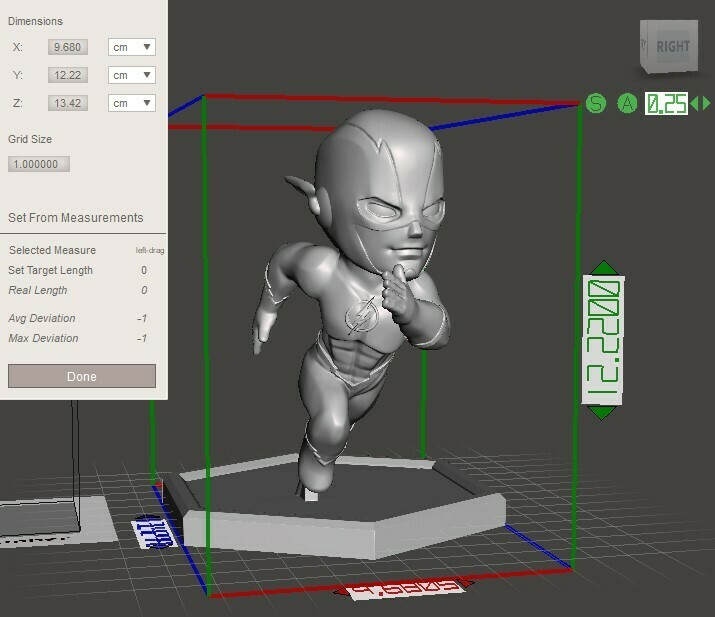Click the Set From Measurements heading
This screenshot has height=617, width=715.
(x=76, y=218)
